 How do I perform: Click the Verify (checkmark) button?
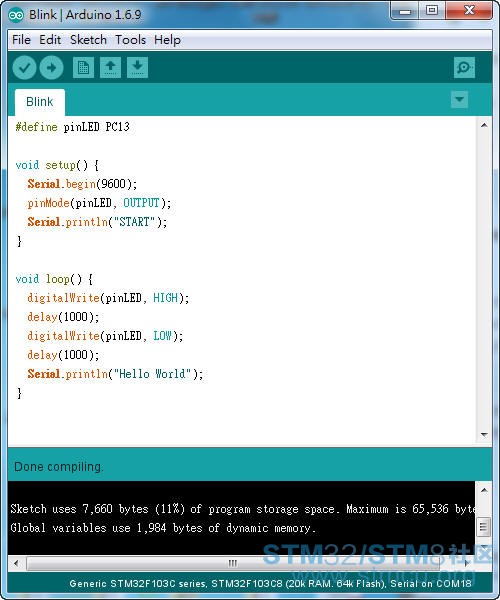tap(24, 68)
